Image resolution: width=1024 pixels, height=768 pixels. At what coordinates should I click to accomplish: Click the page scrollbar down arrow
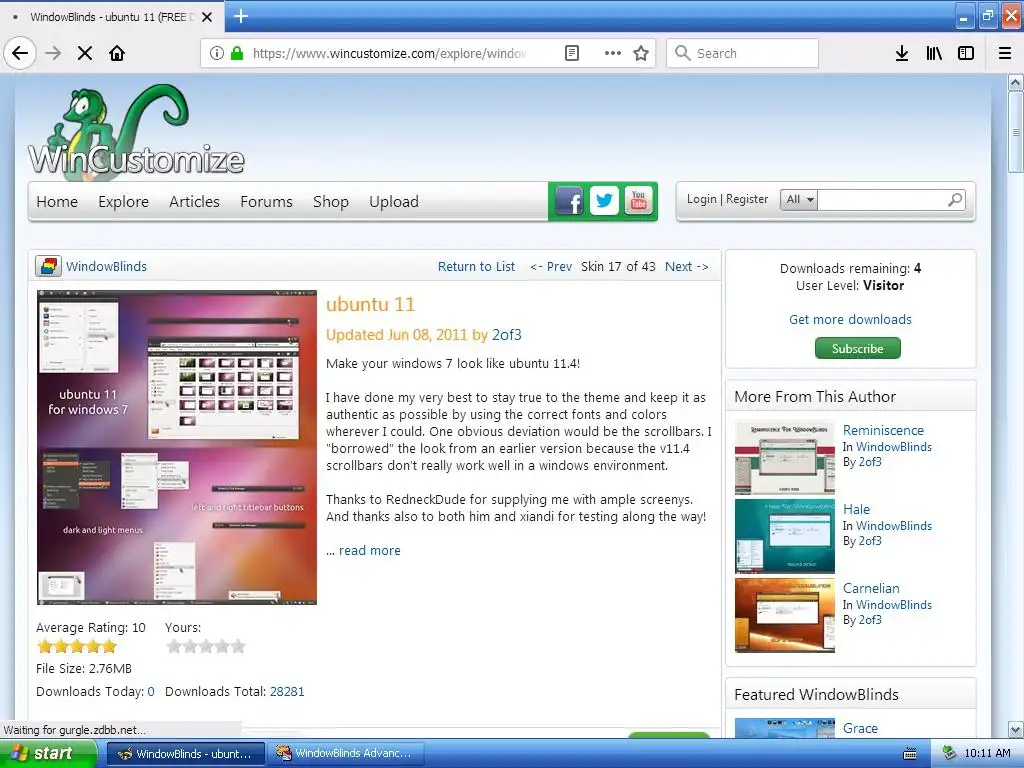(x=1015, y=729)
